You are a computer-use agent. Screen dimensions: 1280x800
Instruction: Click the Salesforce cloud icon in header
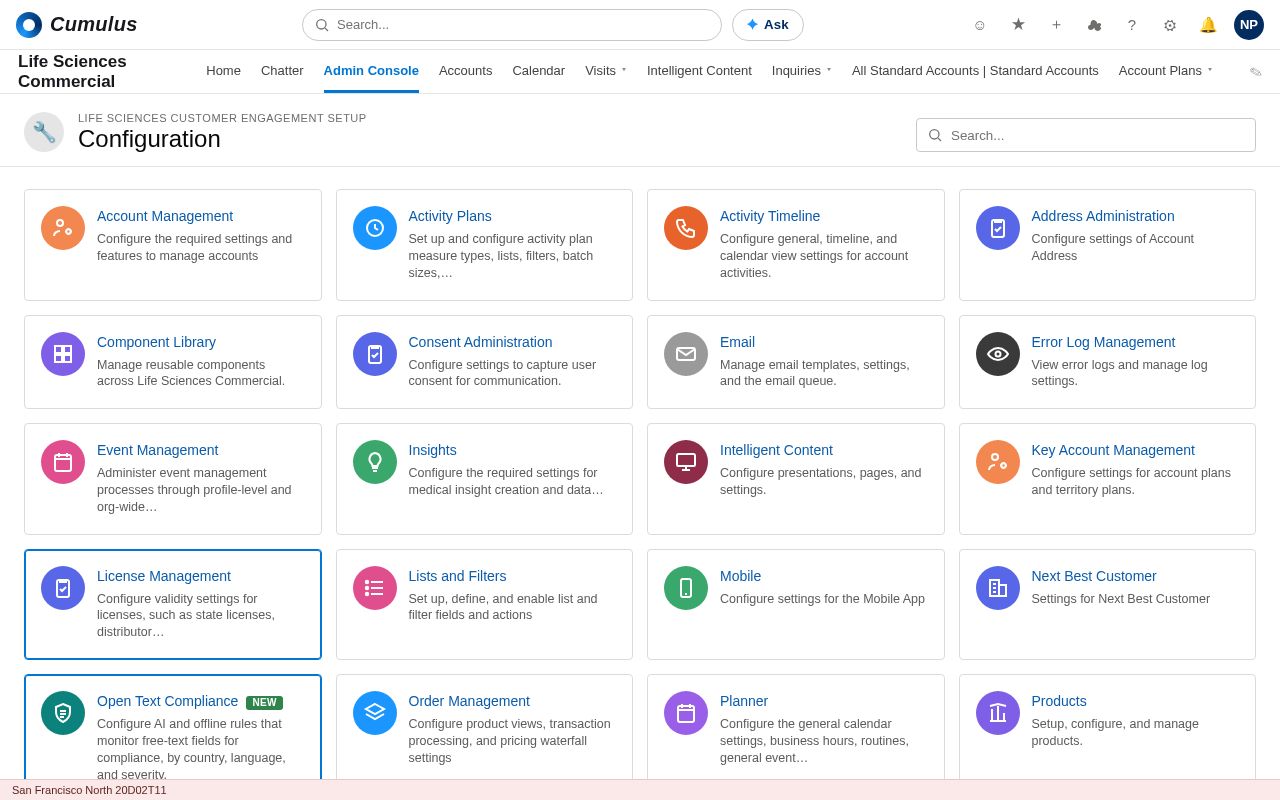(x=1094, y=25)
